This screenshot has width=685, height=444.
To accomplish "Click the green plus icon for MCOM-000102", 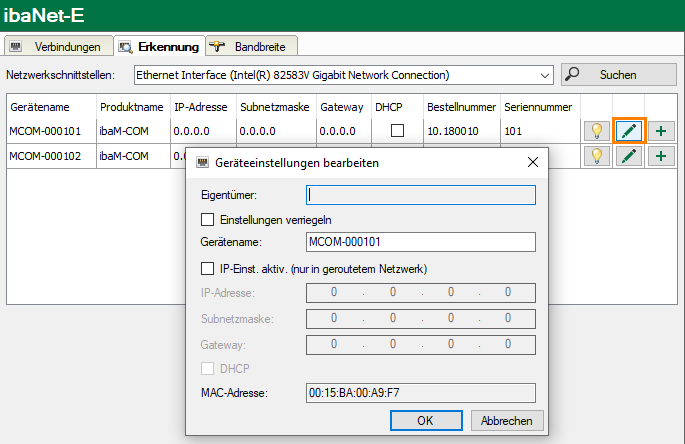I will click(660, 155).
